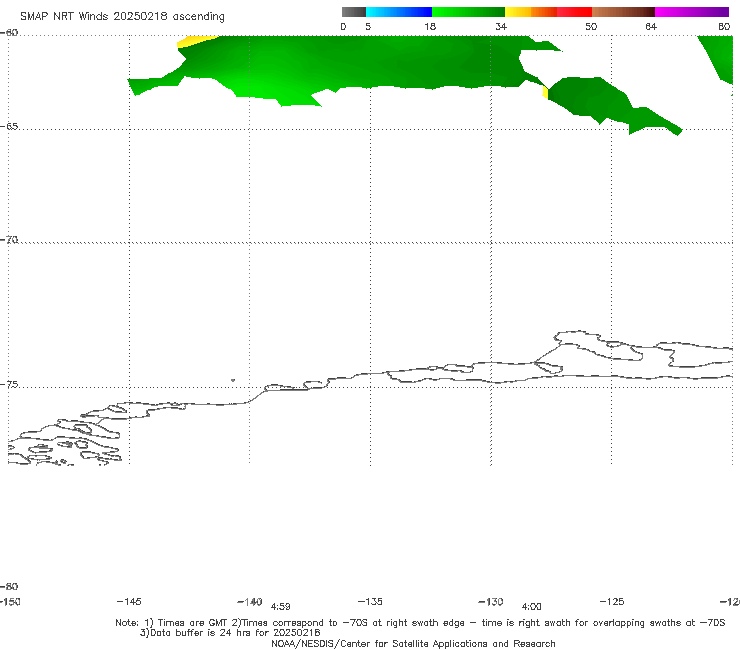The height and width of the screenshot is (650, 740).
Task: Click the colorbar label '34'
Action: coord(501,27)
